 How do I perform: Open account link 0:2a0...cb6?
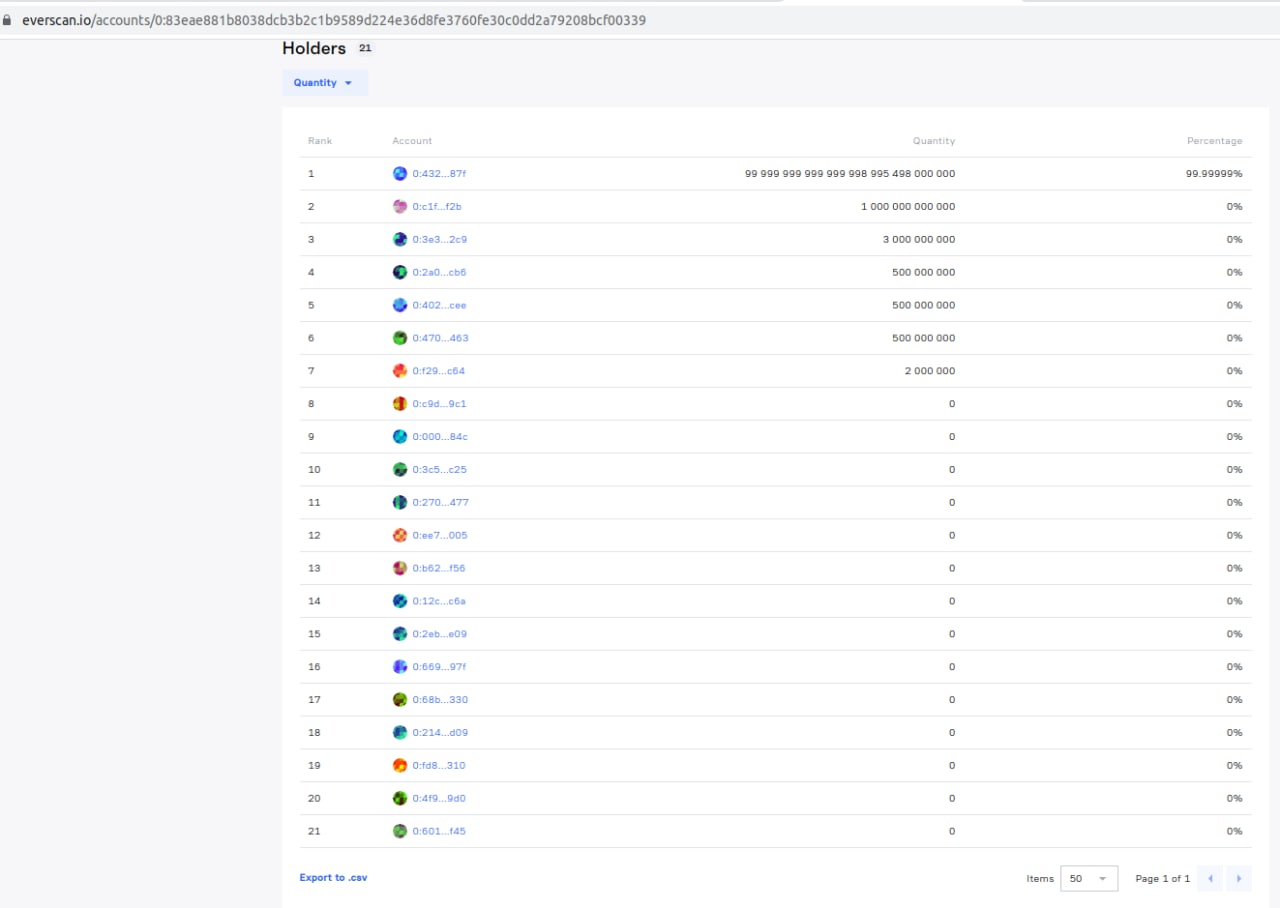pyautogui.click(x=439, y=273)
